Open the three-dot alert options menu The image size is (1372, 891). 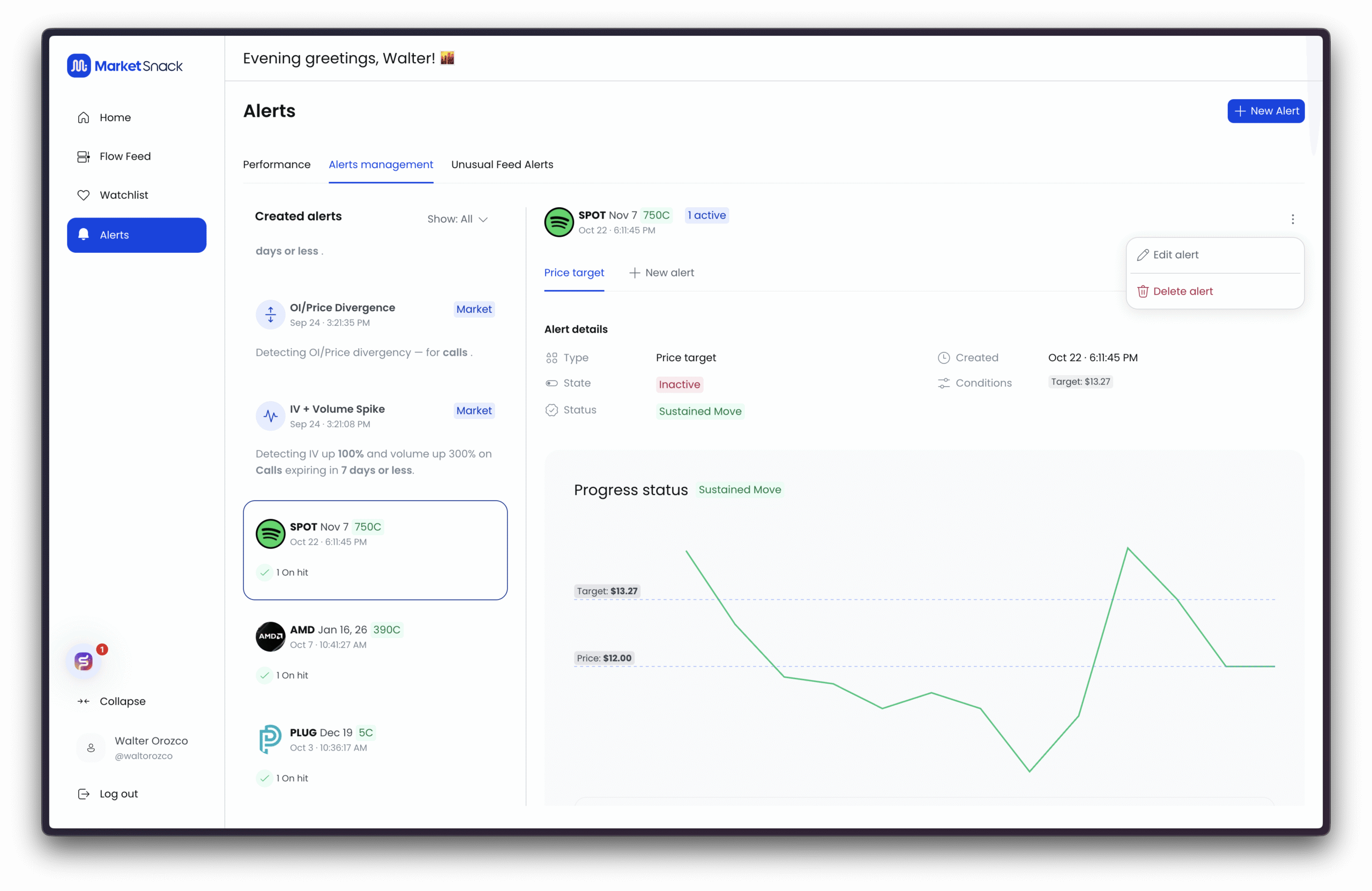click(x=1293, y=219)
